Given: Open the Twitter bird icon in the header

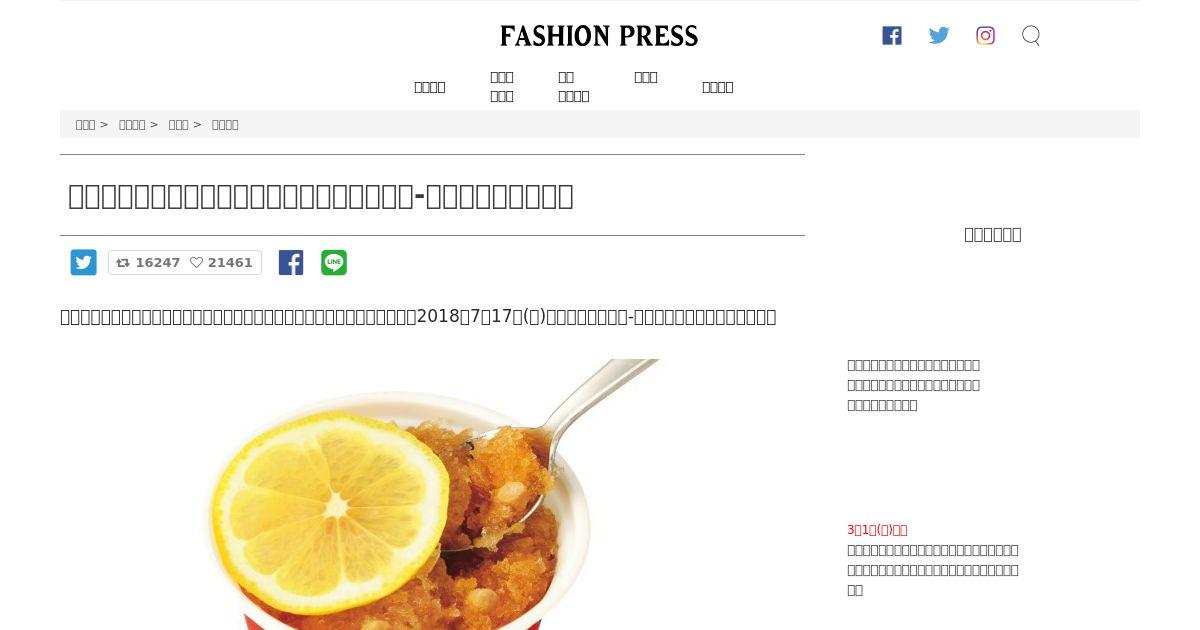Looking at the screenshot, I should click(939, 36).
